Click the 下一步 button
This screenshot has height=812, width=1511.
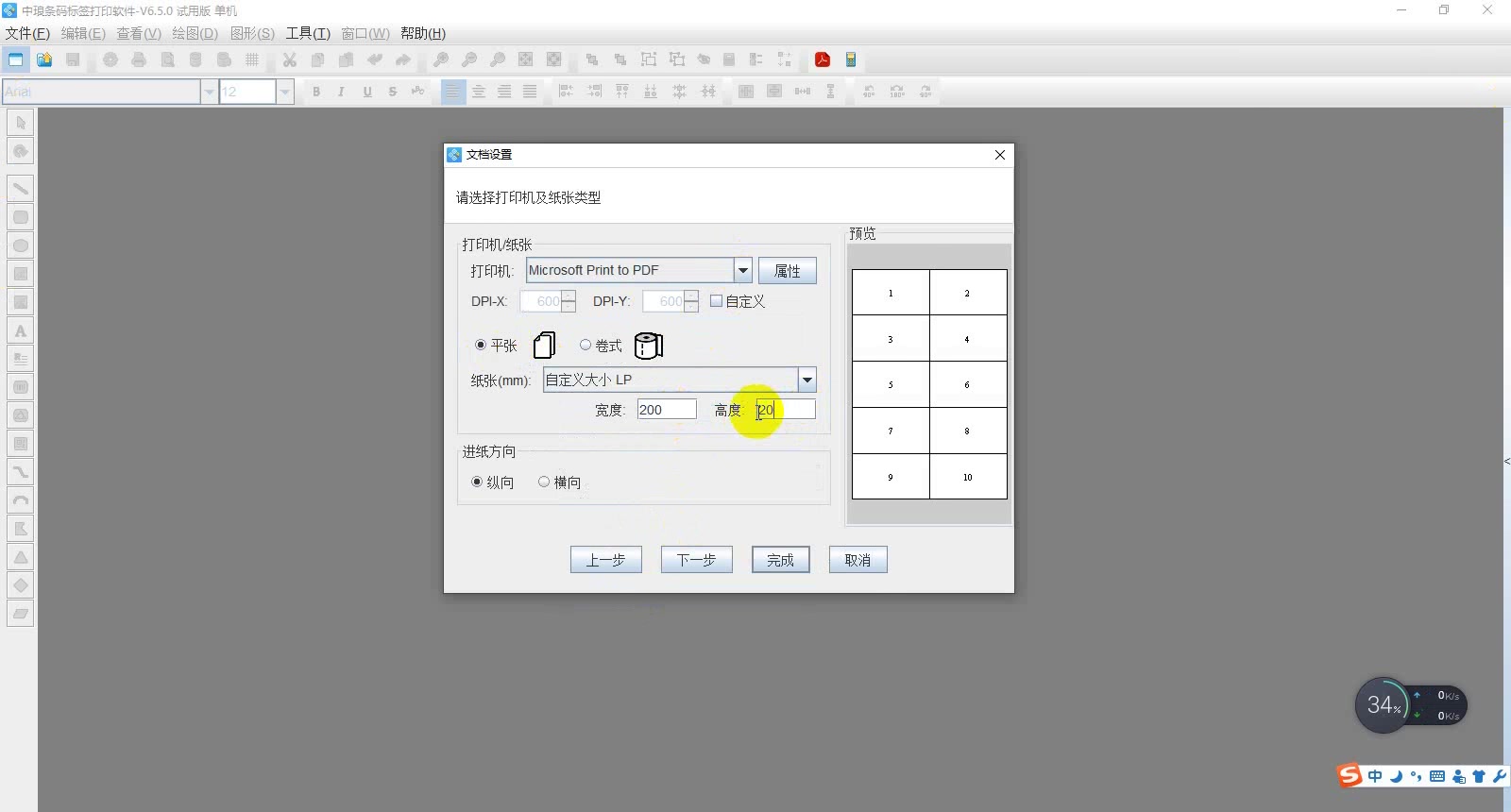(x=696, y=560)
